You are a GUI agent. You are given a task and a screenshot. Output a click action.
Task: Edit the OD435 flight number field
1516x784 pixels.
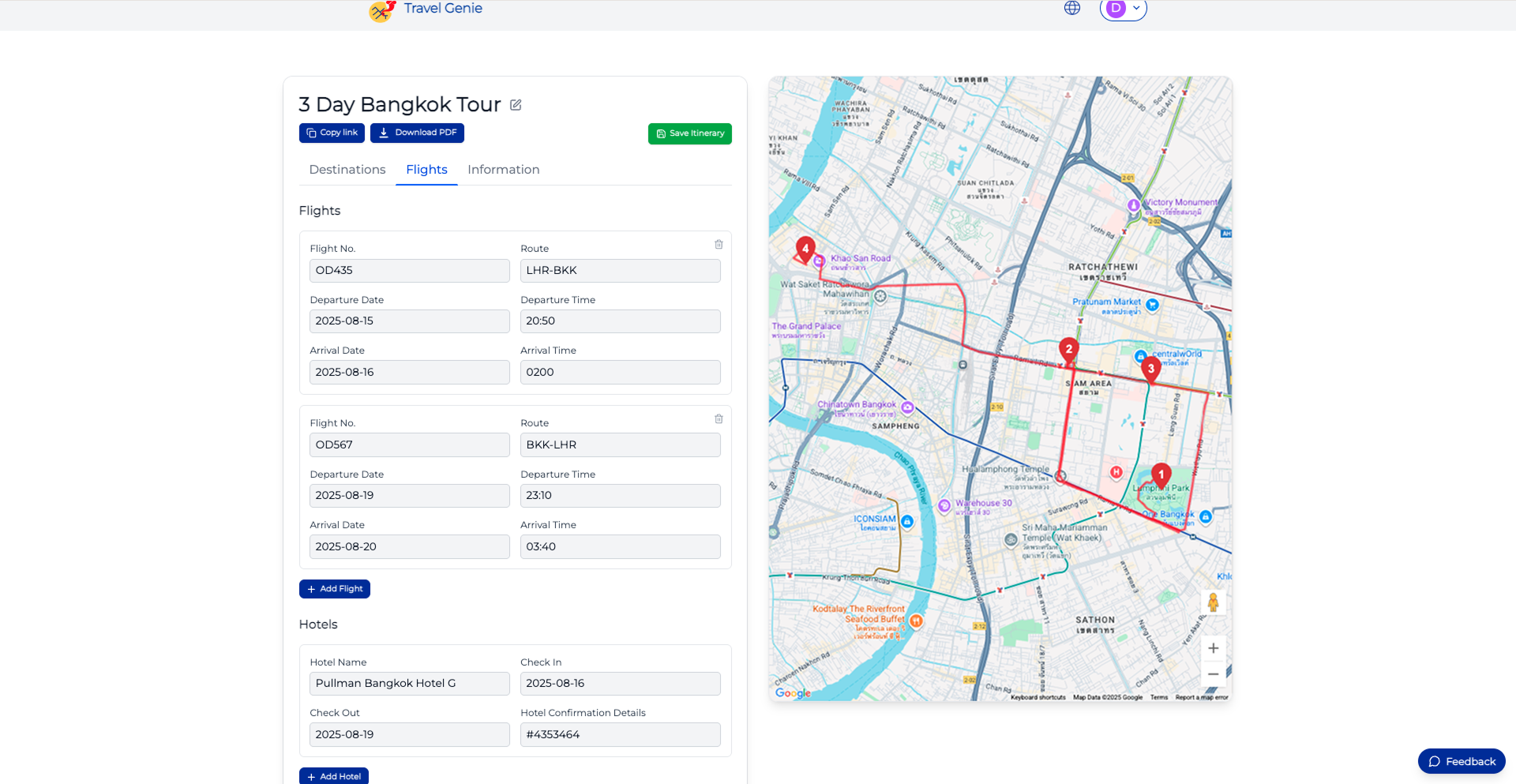pos(410,271)
